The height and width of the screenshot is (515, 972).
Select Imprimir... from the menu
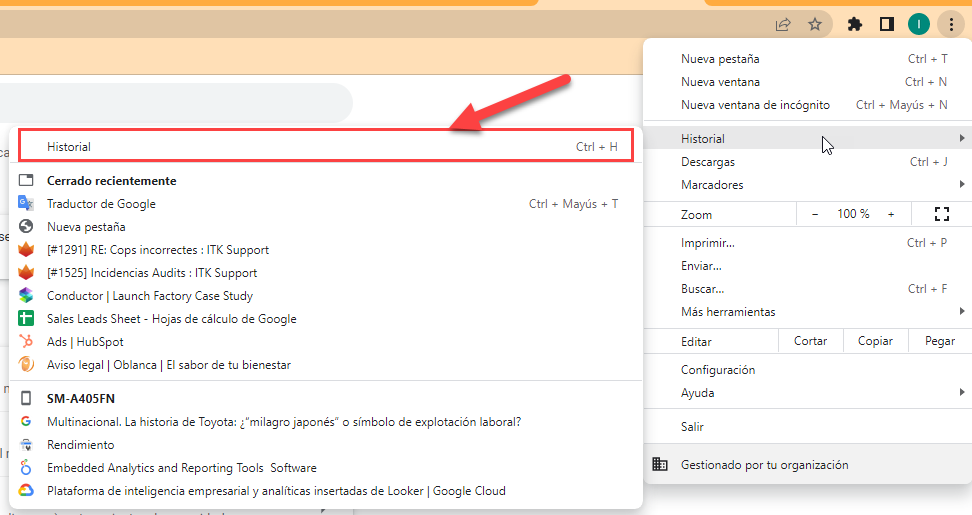pyautogui.click(x=808, y=242)
